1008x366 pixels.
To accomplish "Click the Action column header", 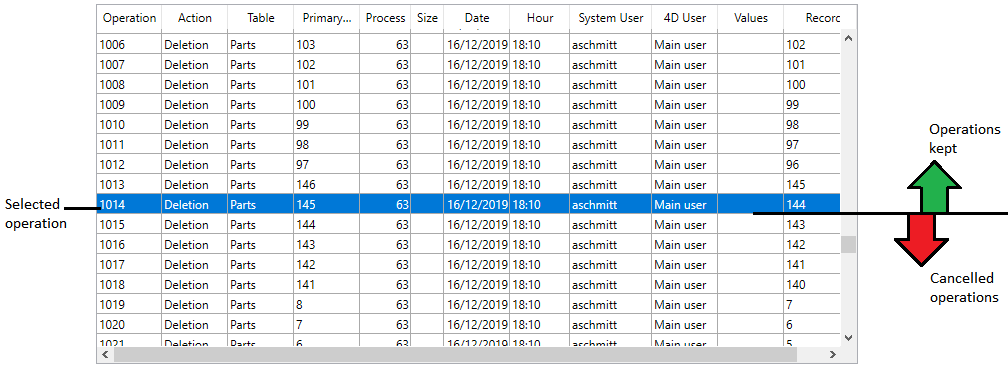I will coord(195,18).
